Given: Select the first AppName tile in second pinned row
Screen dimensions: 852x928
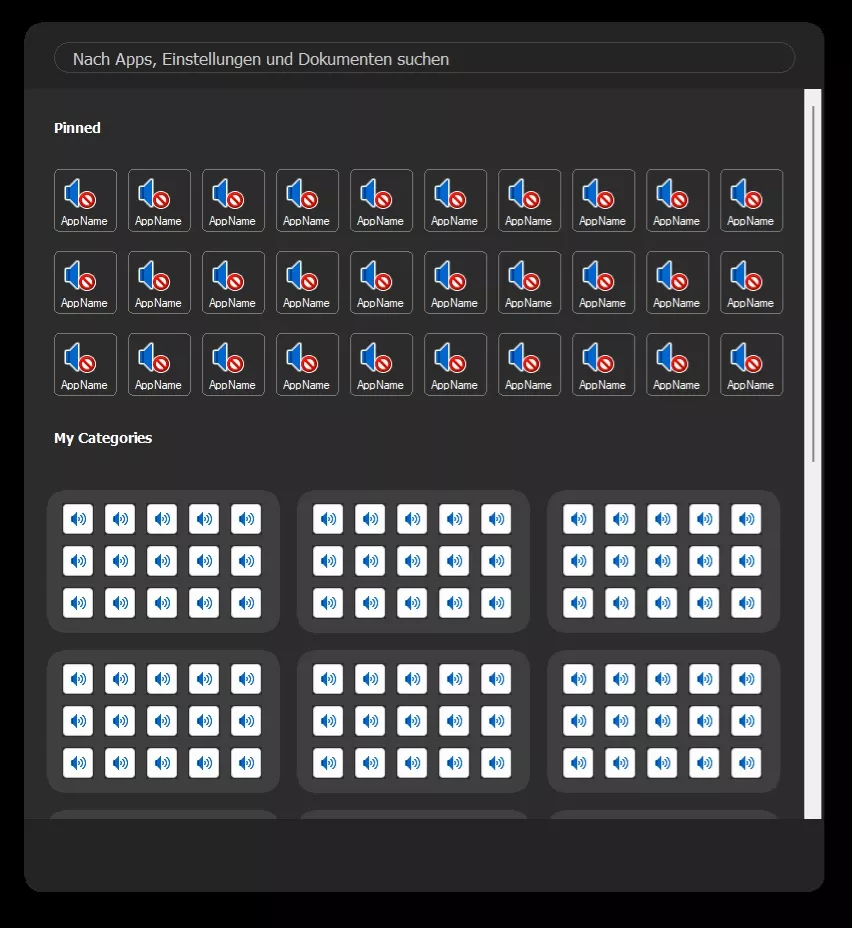Looking at the screenshot, I should [x=85, y=282].
